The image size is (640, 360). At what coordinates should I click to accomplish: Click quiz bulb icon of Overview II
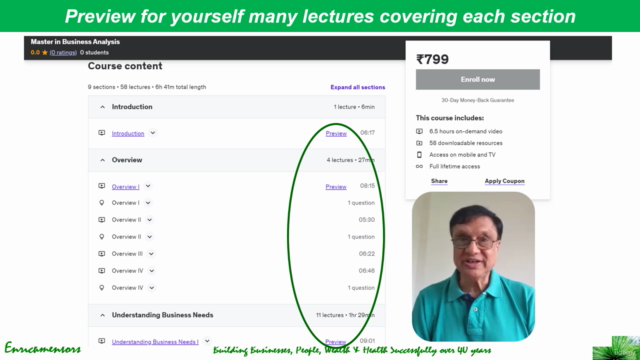coord(102,237)
